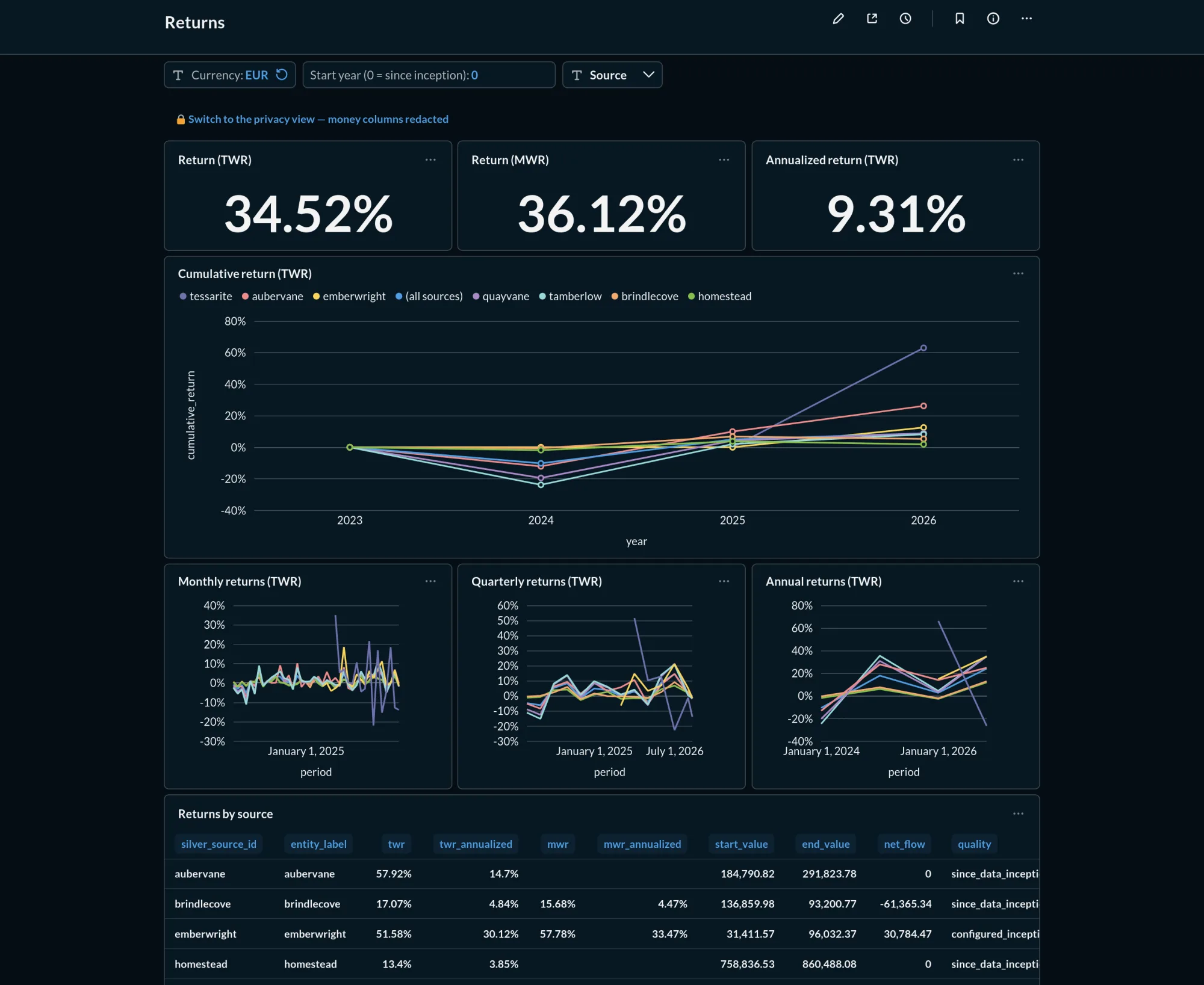The width and height of the screenshot is (1204, 985).
Task: Open Annual returns (TWR) ellipsis menu
Action: (1019, 581)
